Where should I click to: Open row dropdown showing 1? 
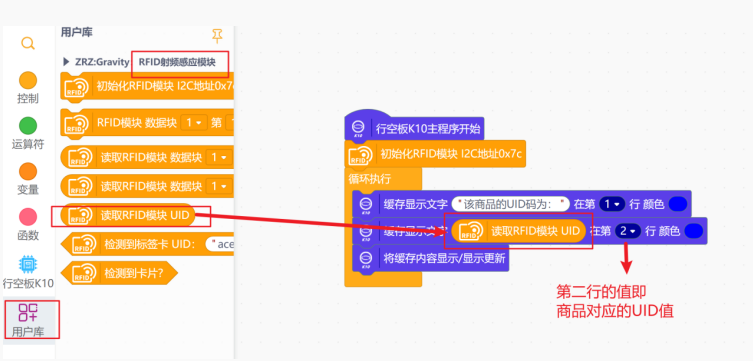pos(611,204)
